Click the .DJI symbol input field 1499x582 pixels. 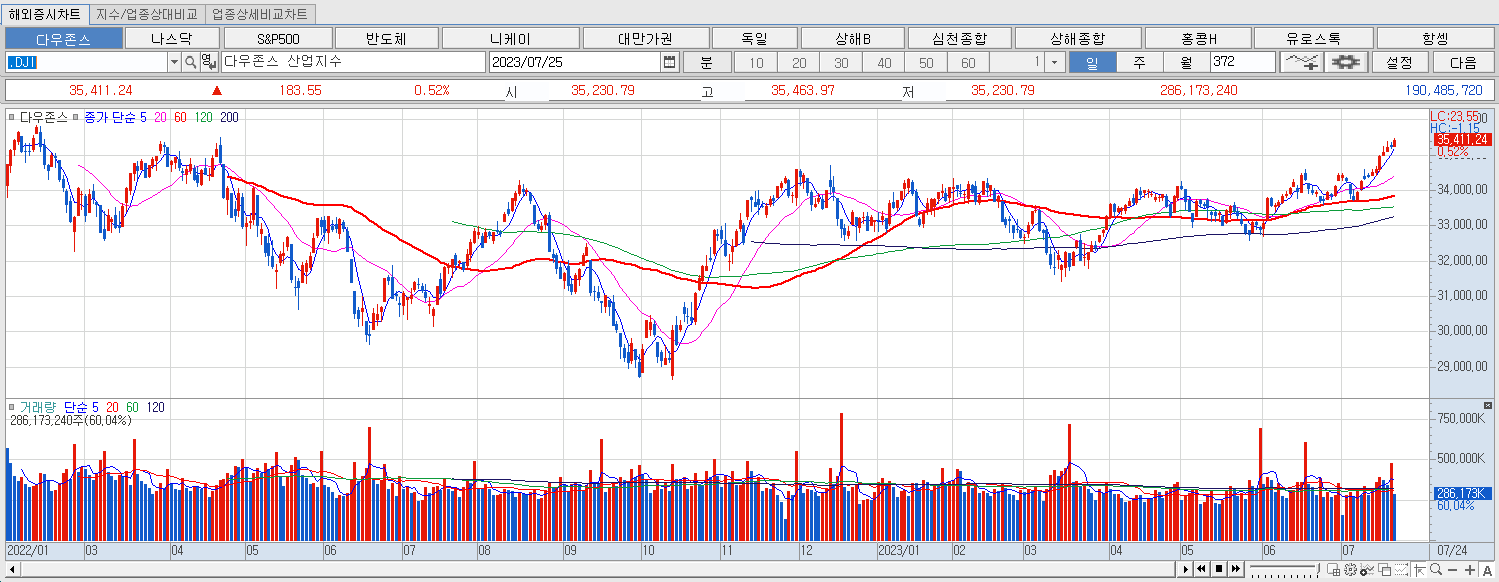[x=85, y=62]
